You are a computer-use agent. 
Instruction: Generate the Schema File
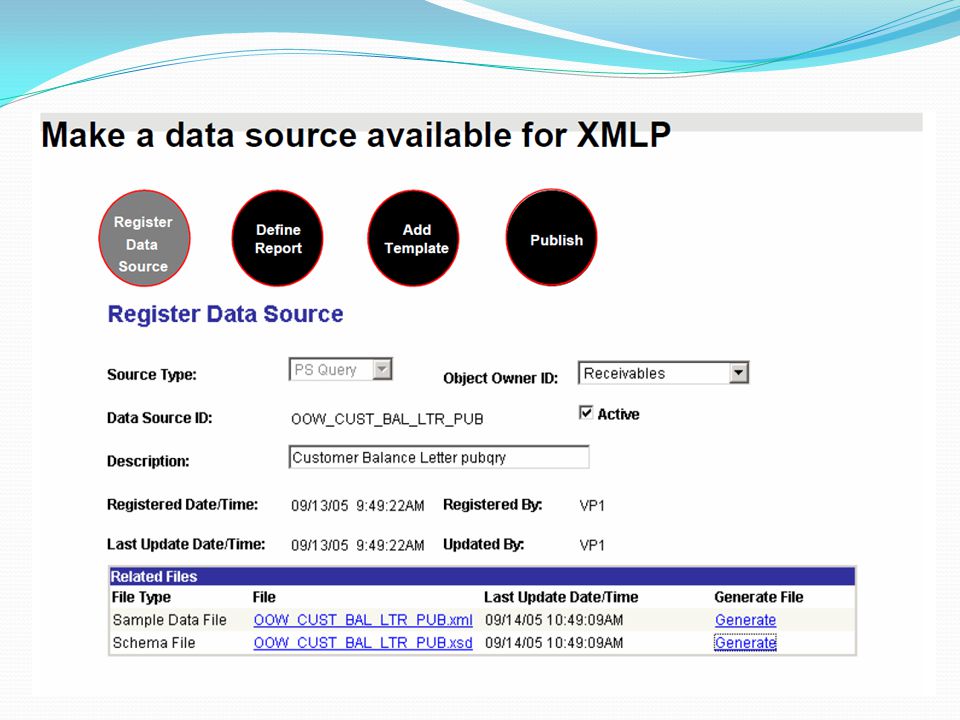pyautogui.click(x=745, y=643)
